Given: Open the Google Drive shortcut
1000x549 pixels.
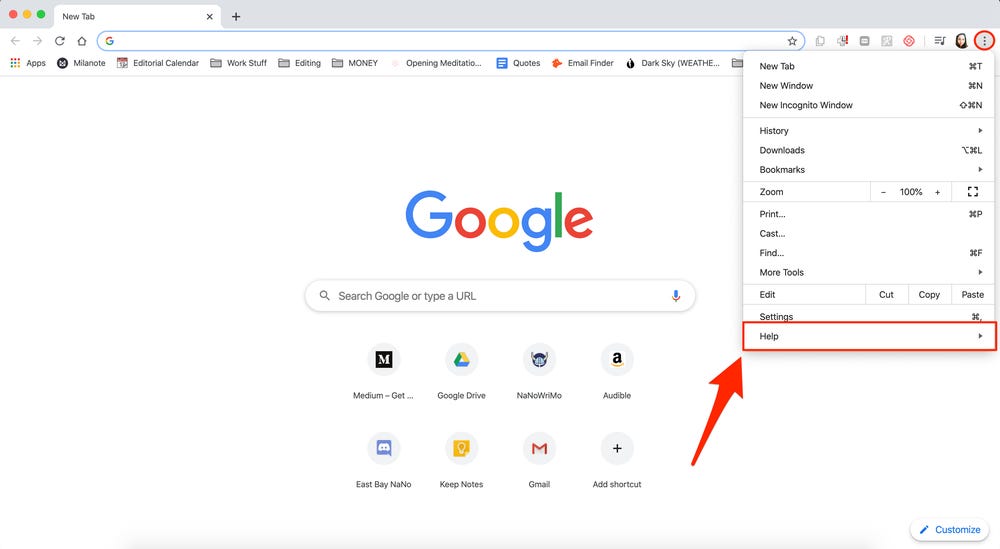Looking at the screenshot, I should [x=461, y=360].
